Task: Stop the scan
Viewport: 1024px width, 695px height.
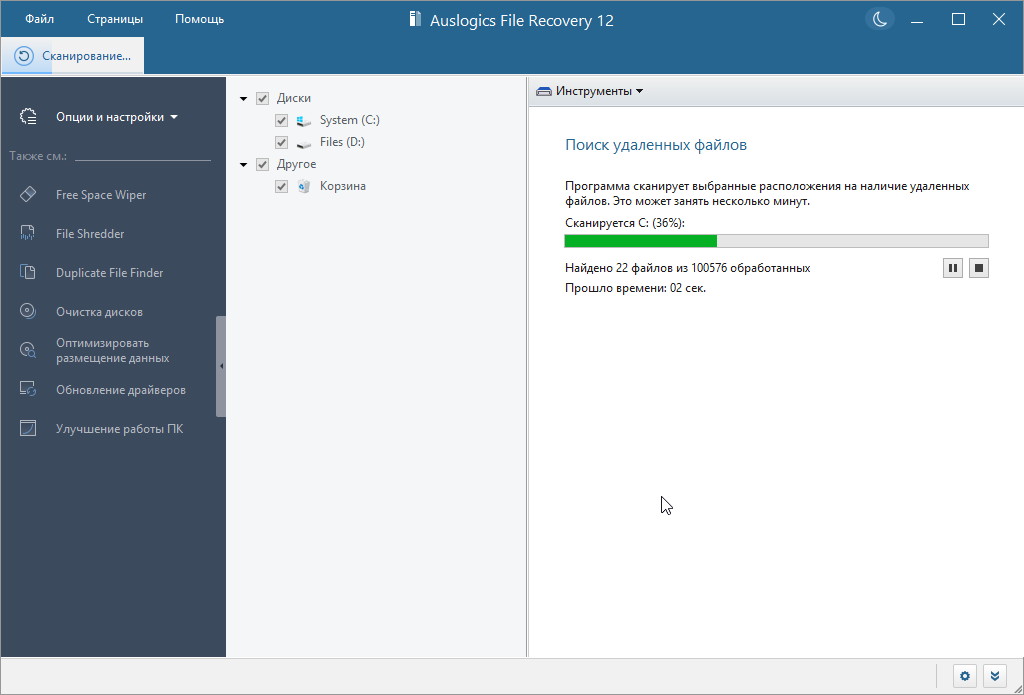Action: [979, 268]
